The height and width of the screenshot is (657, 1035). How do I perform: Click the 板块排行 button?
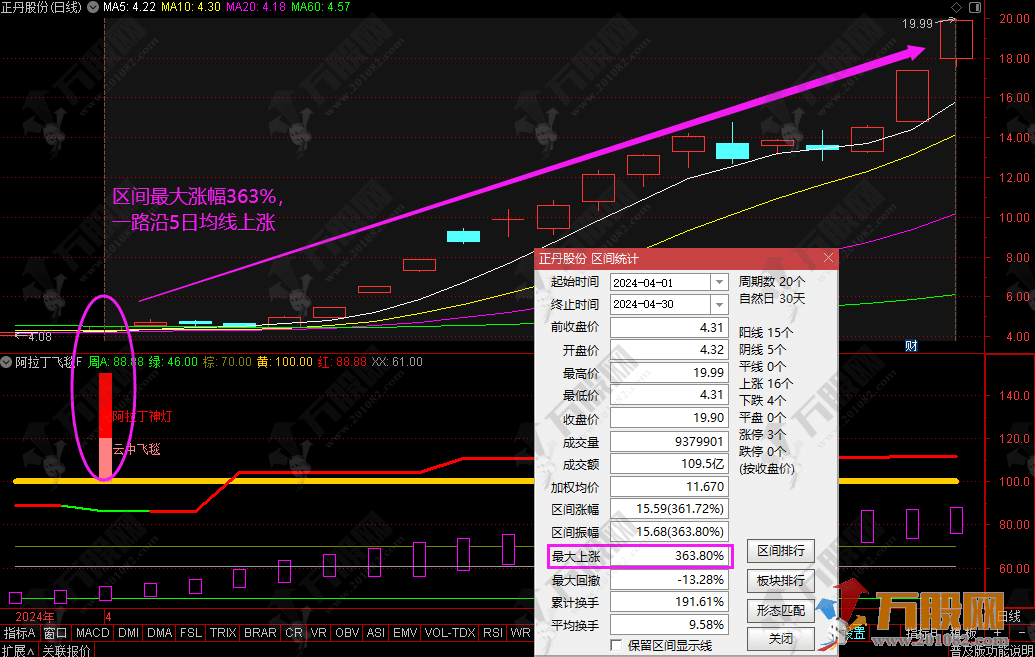point(781,580)
